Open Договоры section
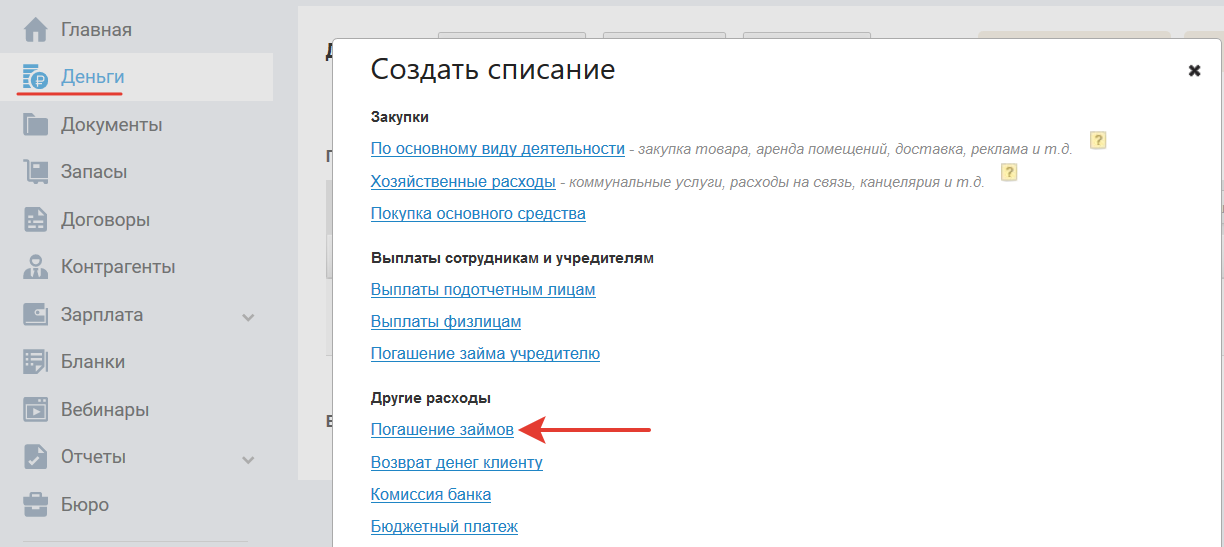 click(x=105, y=220)
